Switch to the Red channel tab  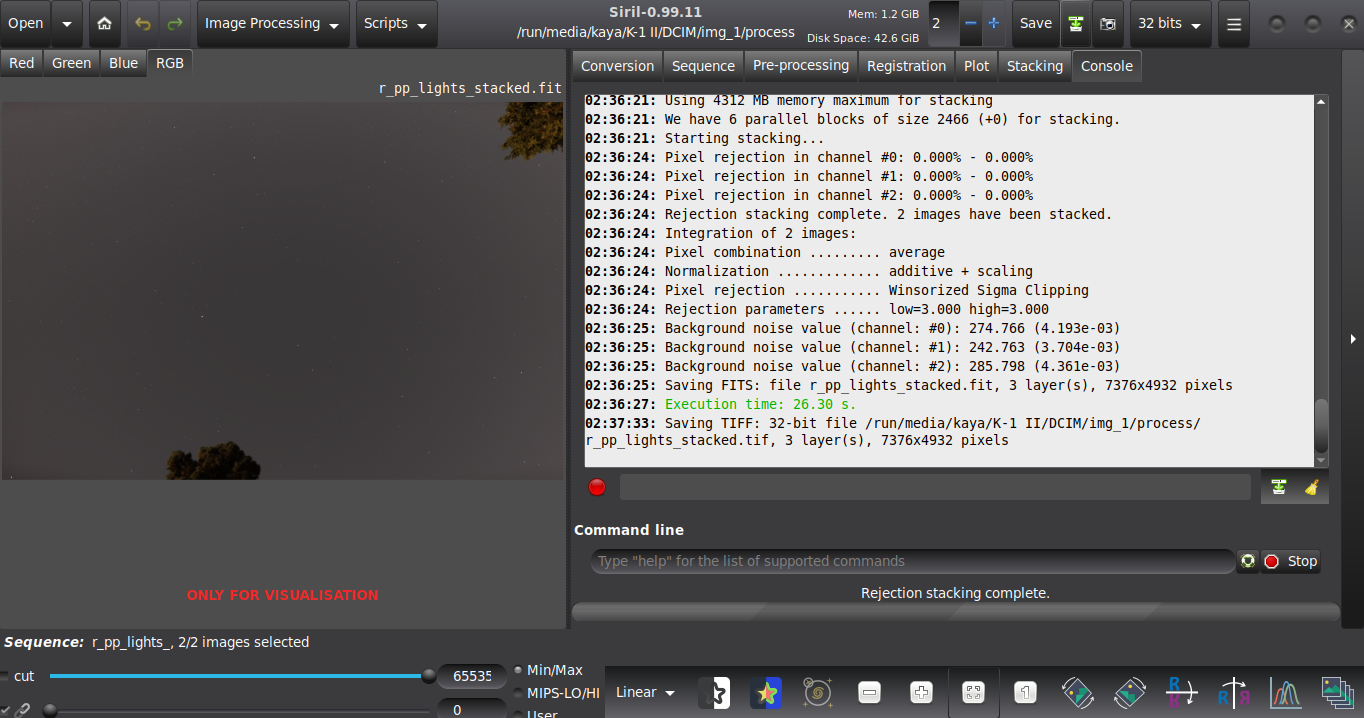pos(21,63)
